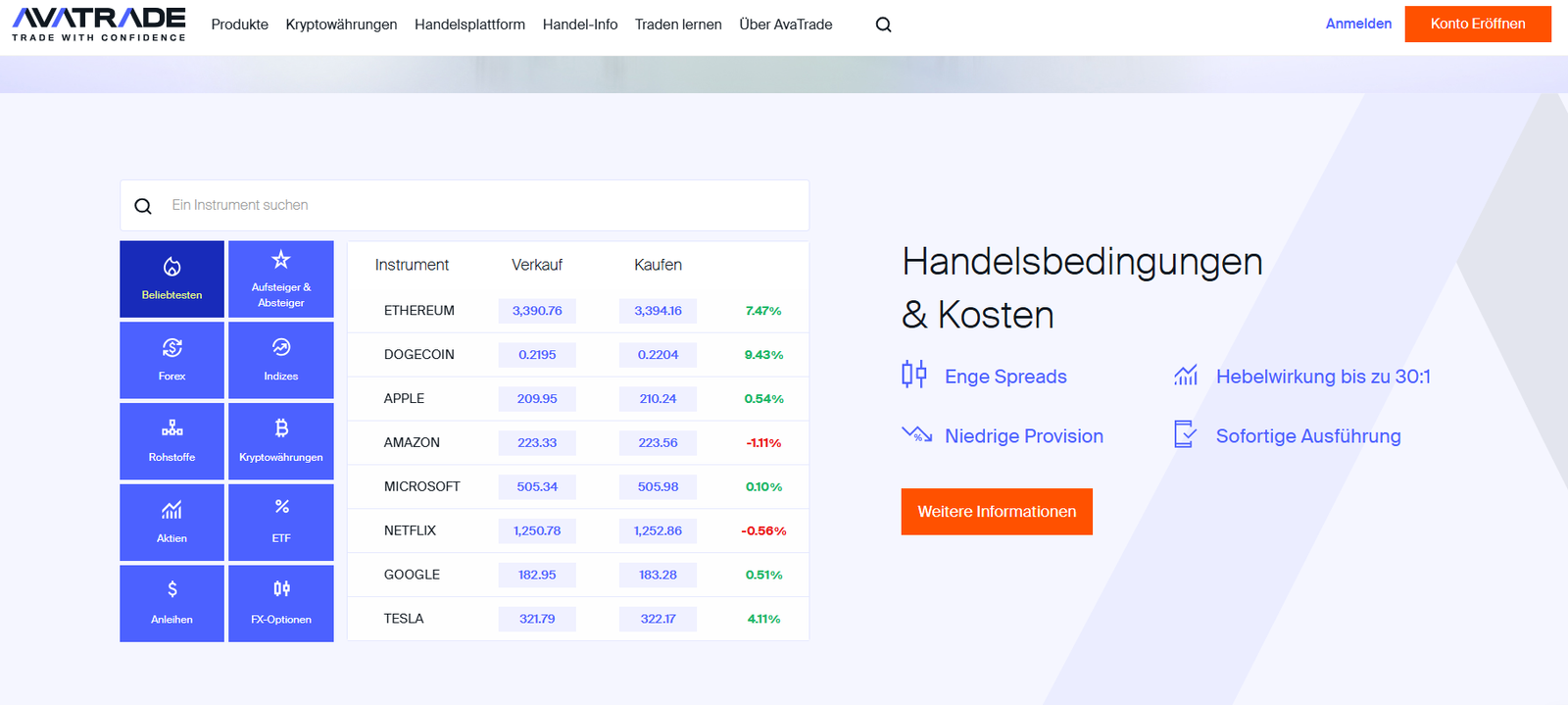Image resolution: width=1568 pixels, height=705 pixels.
Task: Open the Beliebtesten flame icon category
Action: [171, 279]
